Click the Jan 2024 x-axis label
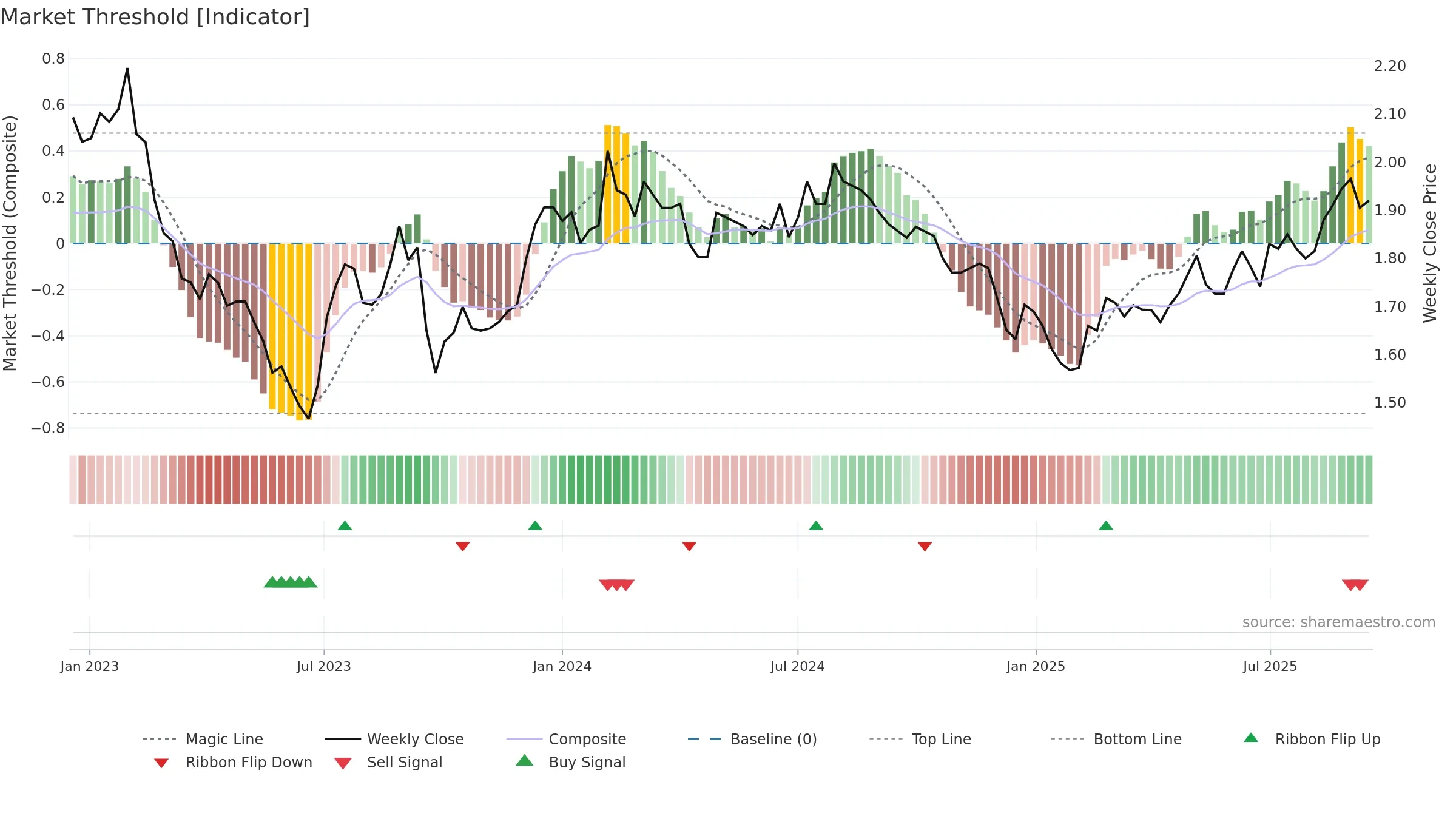The image size is (1456, 819). (x=562, y=667)
